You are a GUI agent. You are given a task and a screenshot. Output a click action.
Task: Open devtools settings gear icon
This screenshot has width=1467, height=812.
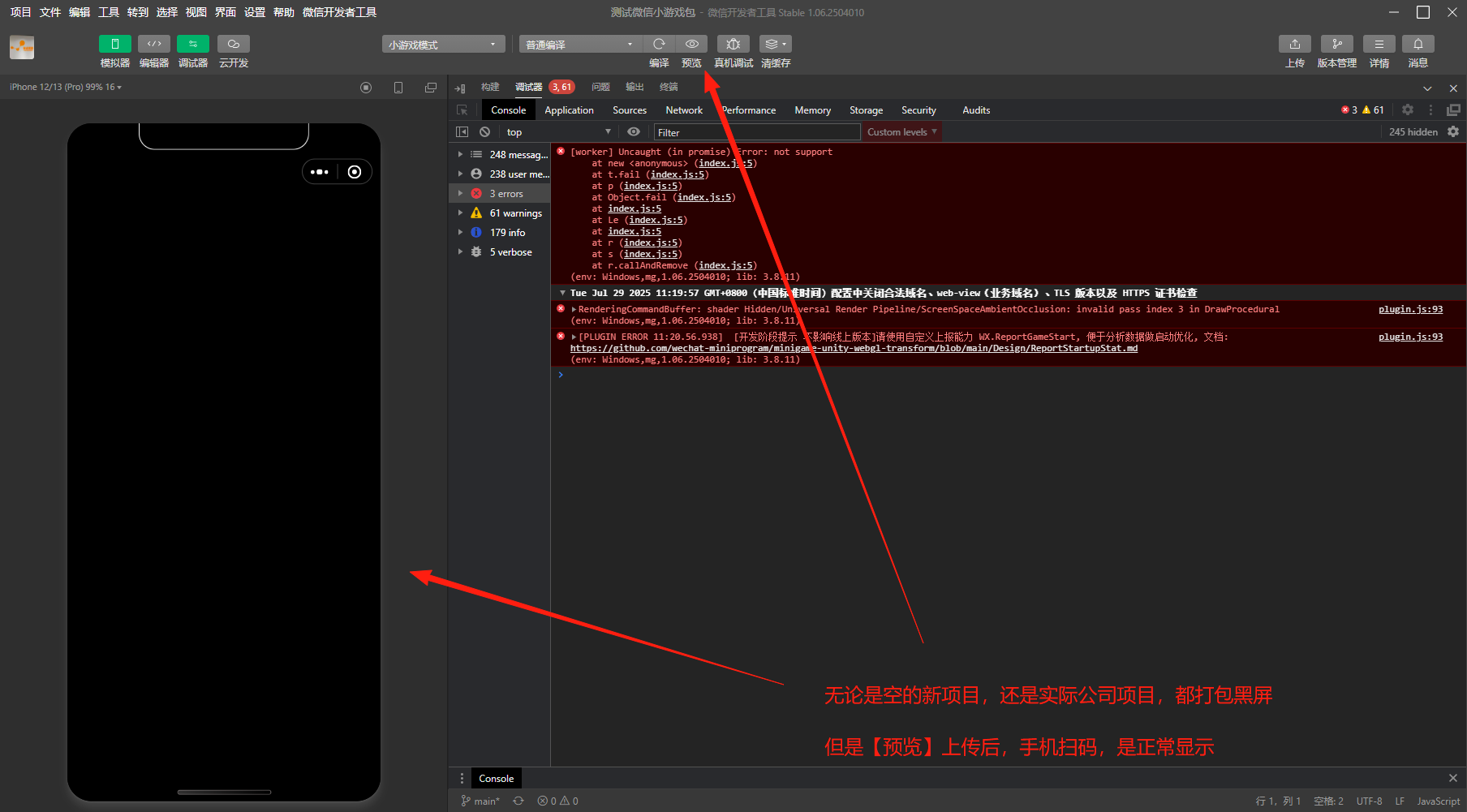pos(1408,110)
